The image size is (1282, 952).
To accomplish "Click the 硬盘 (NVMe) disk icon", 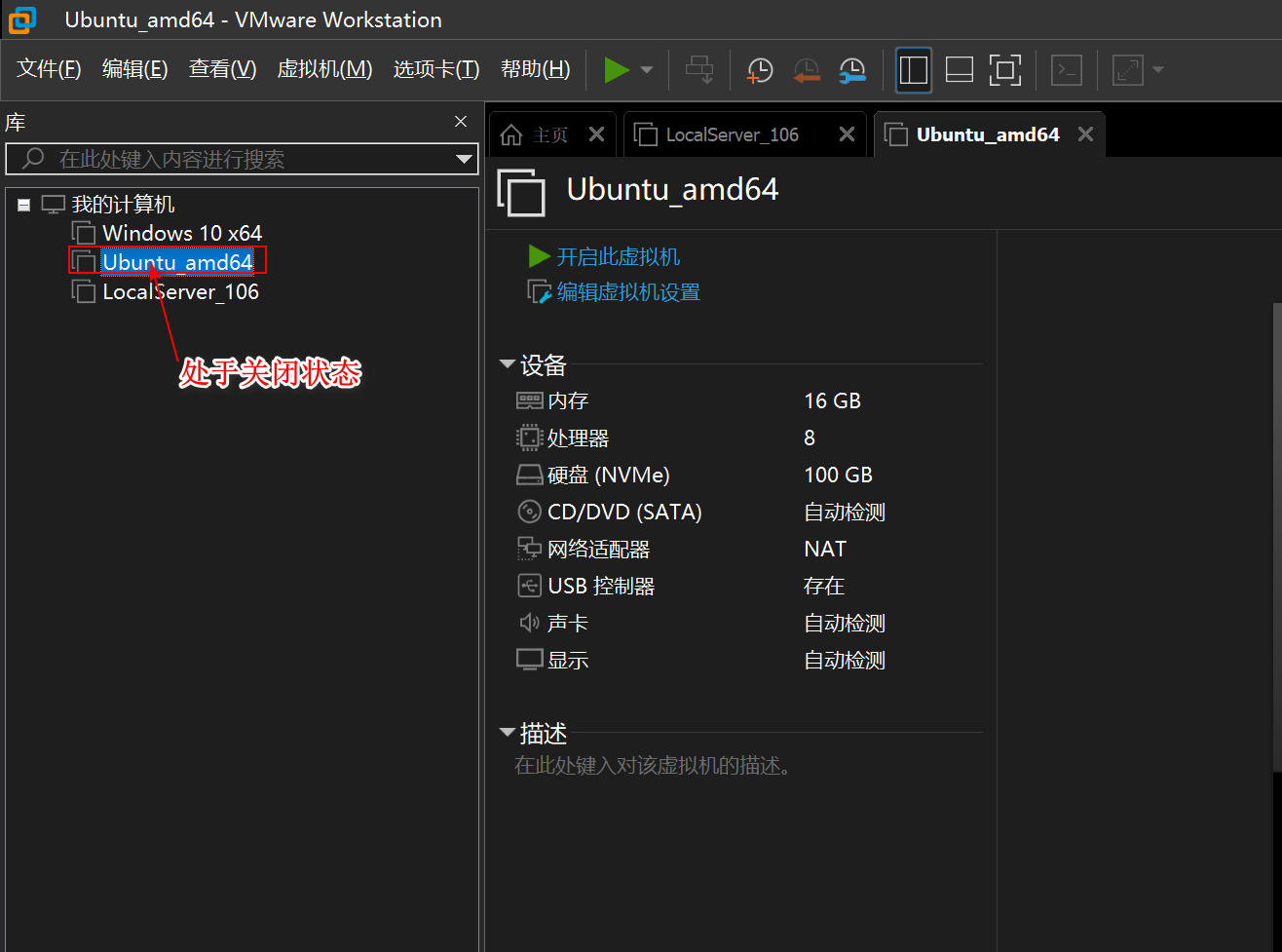I will coord(529,475).
